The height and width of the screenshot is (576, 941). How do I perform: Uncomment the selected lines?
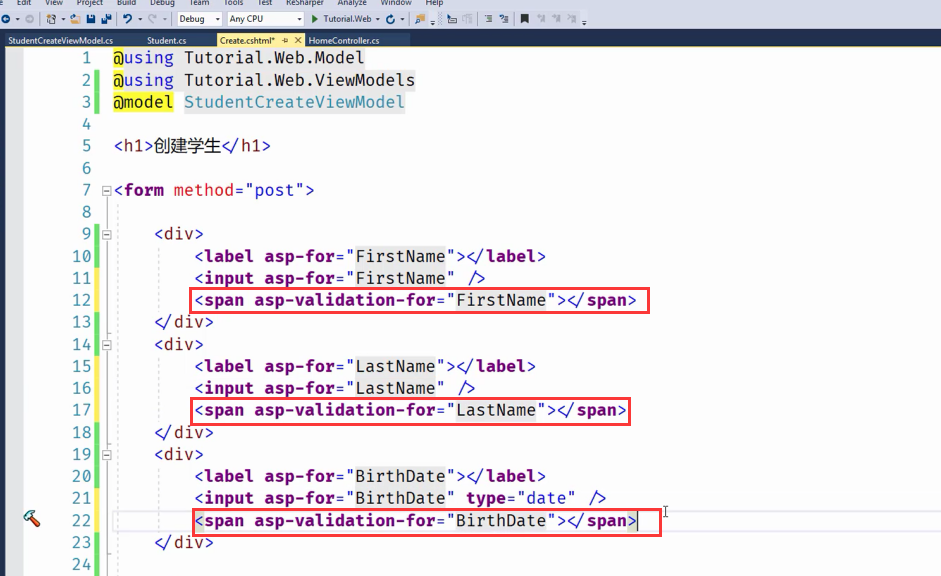click(x=504, y=19)
